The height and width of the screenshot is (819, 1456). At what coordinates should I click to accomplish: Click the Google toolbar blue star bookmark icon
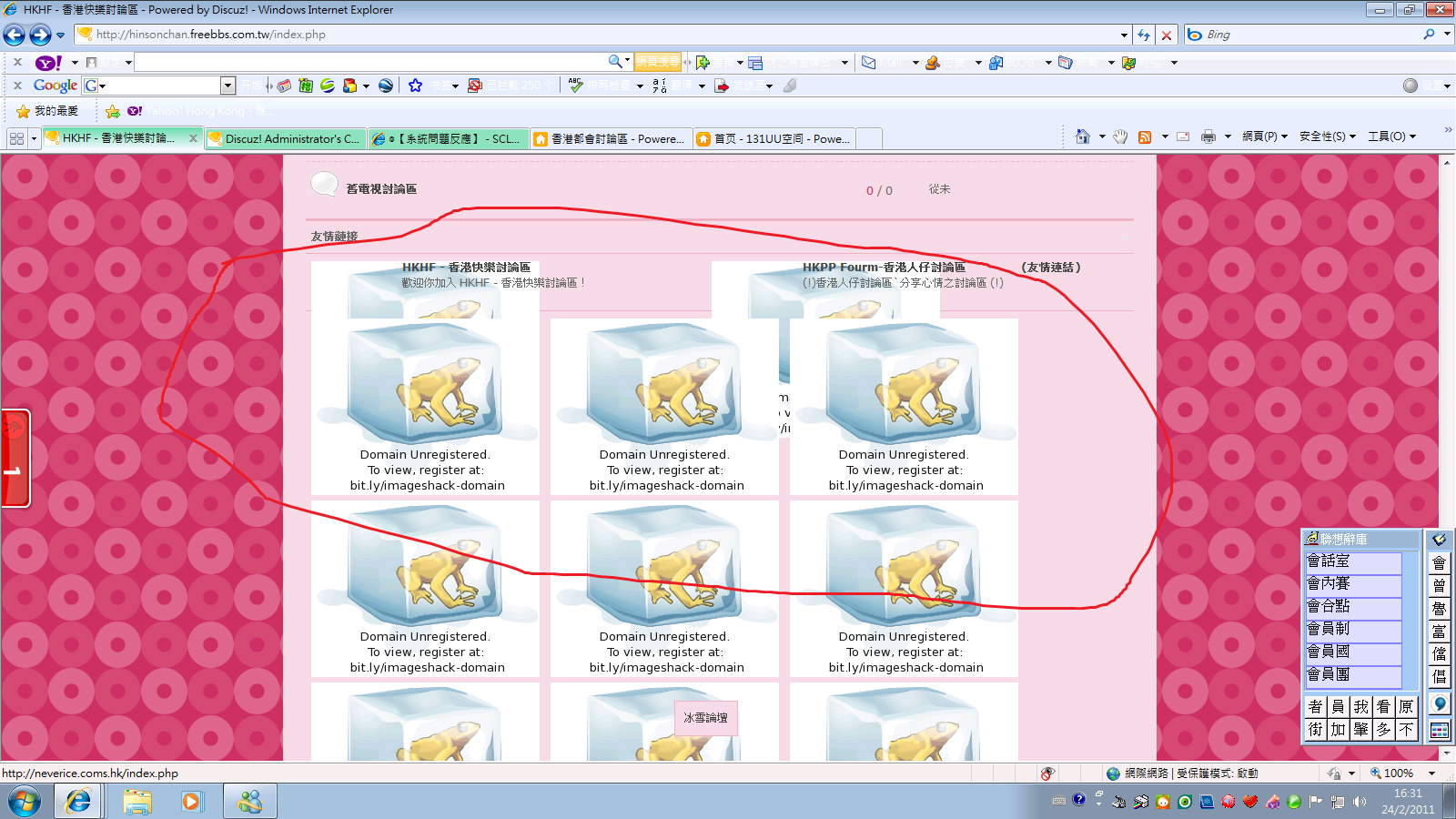pyautogui.click(x=415, y=86)
